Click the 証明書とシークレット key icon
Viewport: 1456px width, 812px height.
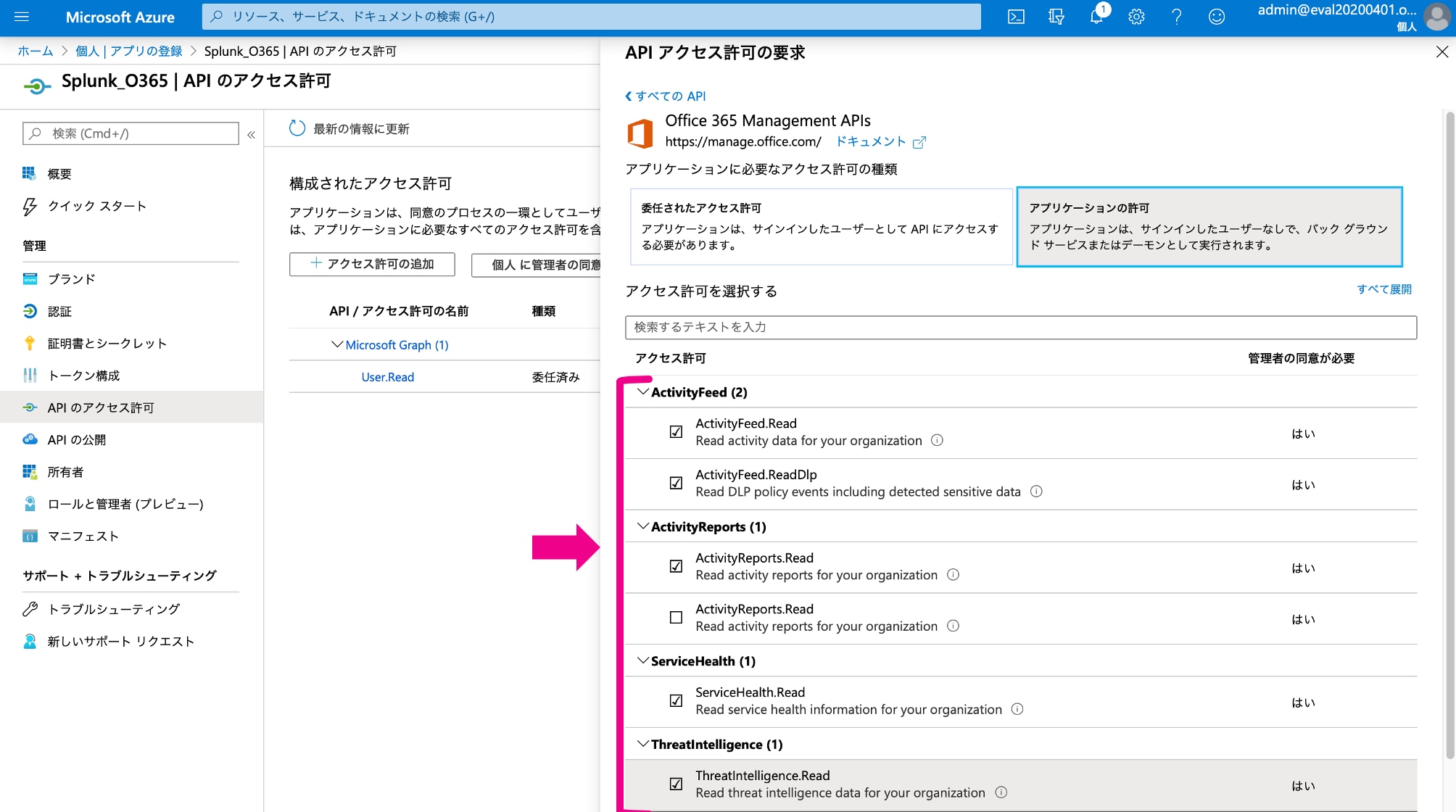coord(30,343)
